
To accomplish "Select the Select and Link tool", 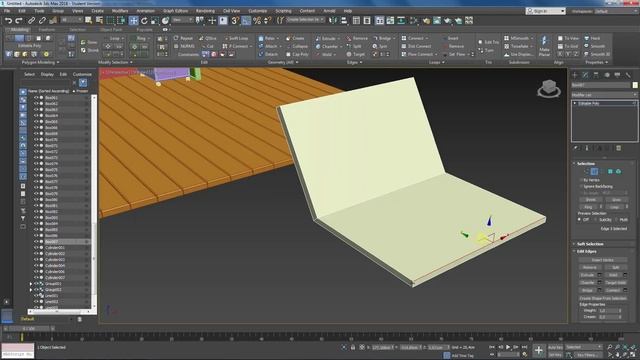I will pos(31,20).
